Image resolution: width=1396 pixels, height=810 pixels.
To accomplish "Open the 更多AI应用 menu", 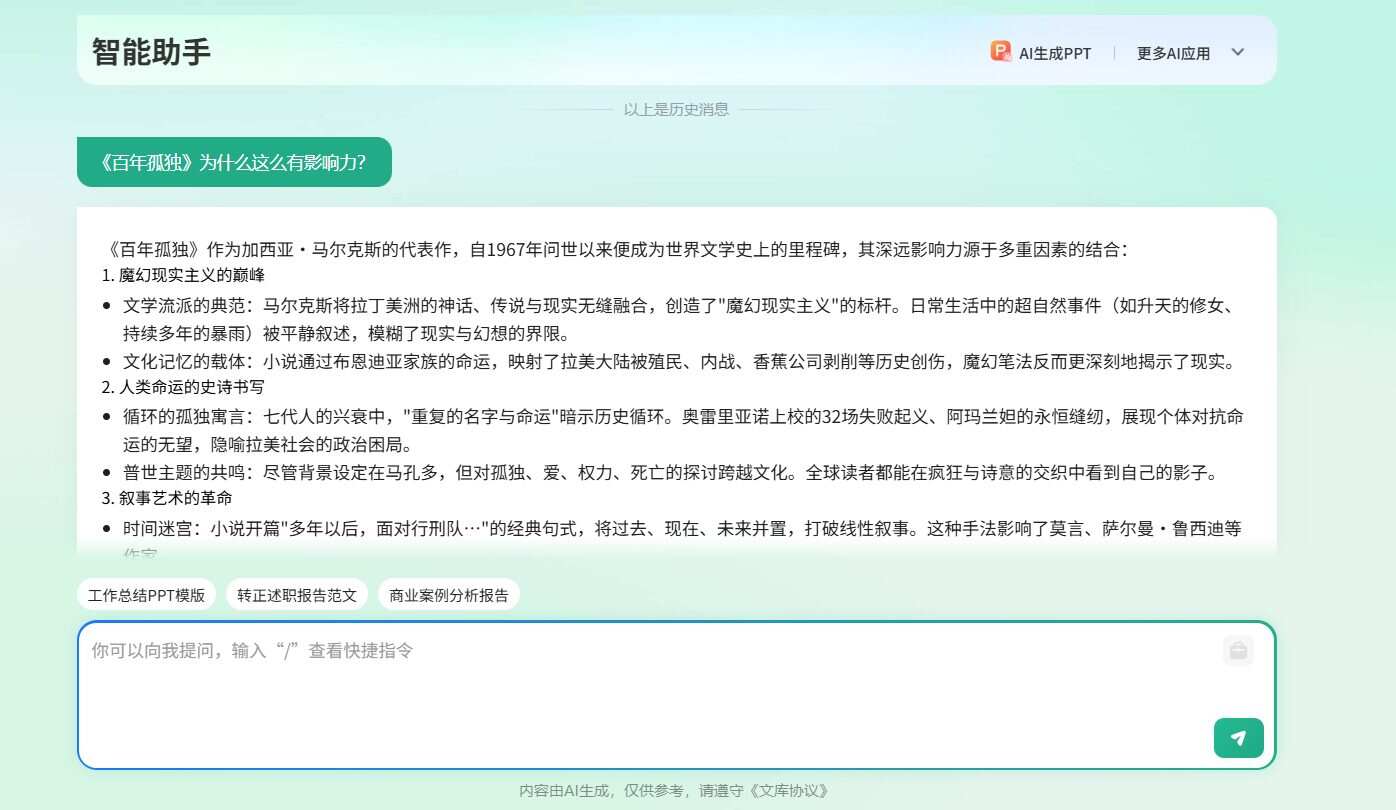I will tap(1173, 54).
